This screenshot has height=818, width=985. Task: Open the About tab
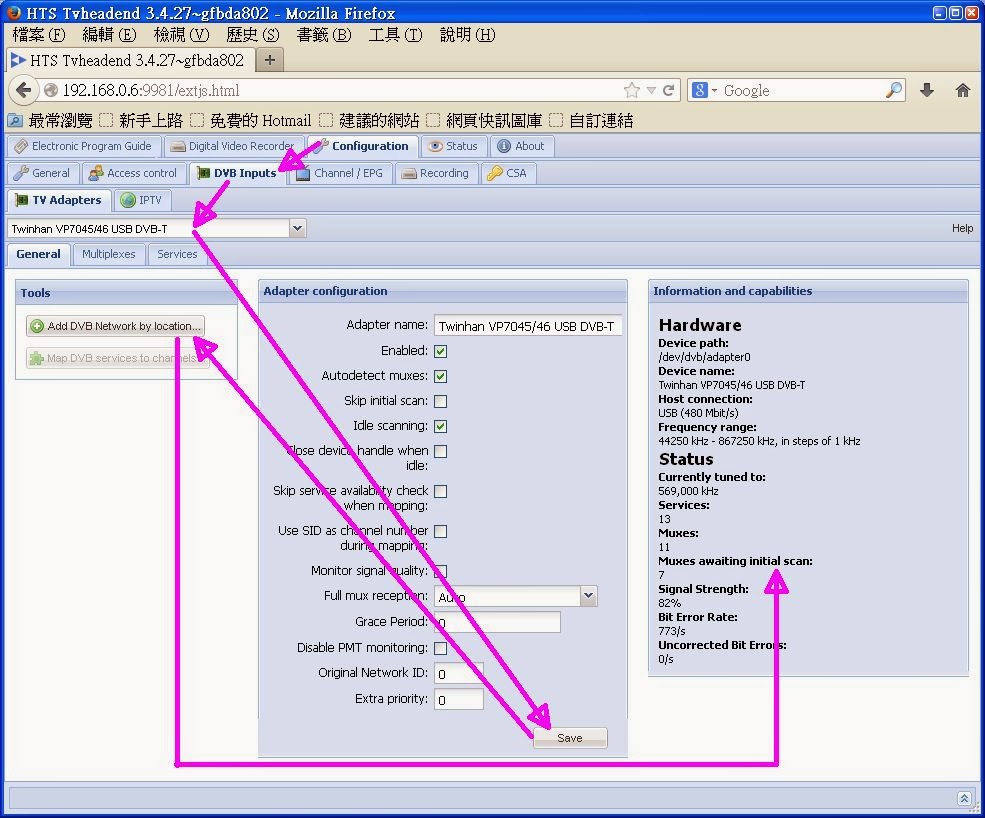(x=521, y=146)
